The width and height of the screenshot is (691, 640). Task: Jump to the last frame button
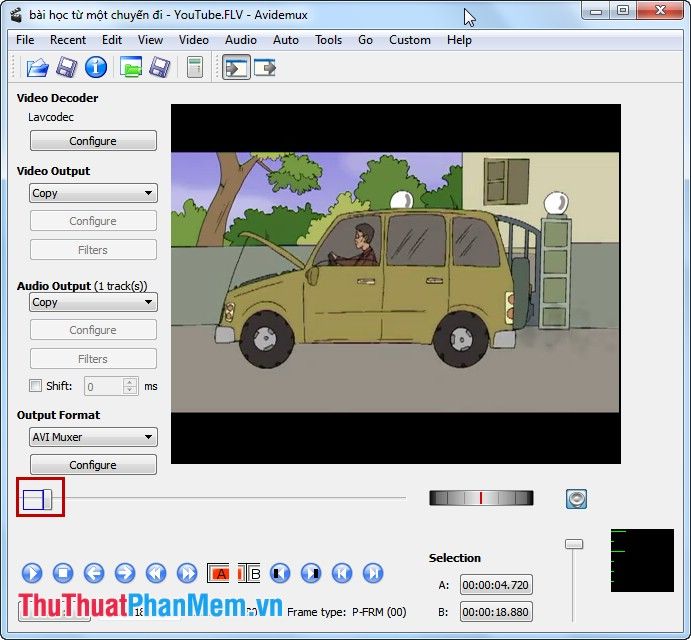coord(373,573)
